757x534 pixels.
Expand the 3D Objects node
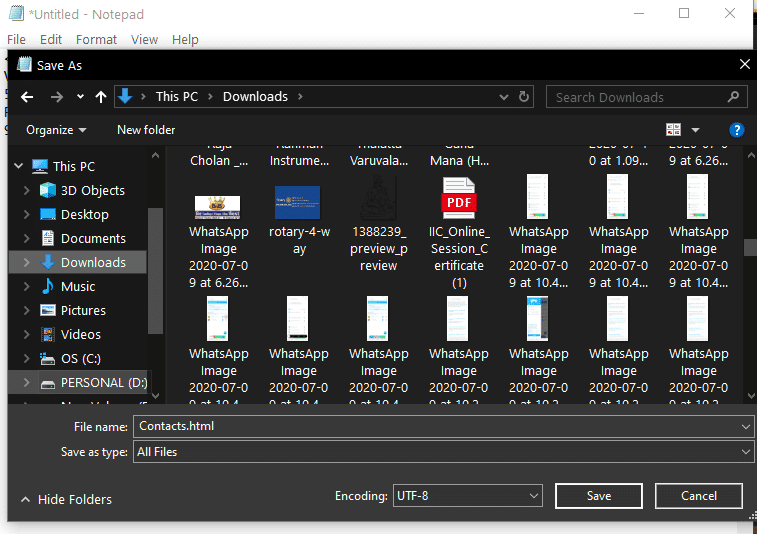(27, 190)
